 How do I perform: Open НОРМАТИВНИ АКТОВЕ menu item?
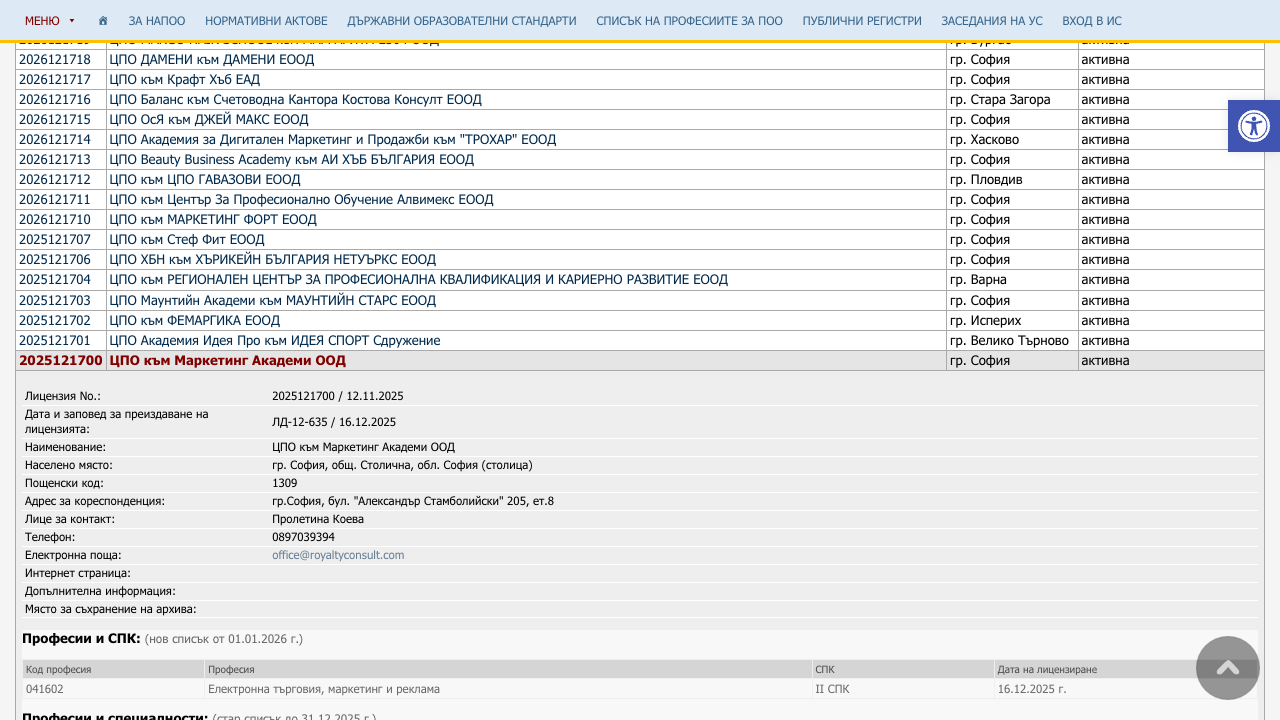click(266, 21)
